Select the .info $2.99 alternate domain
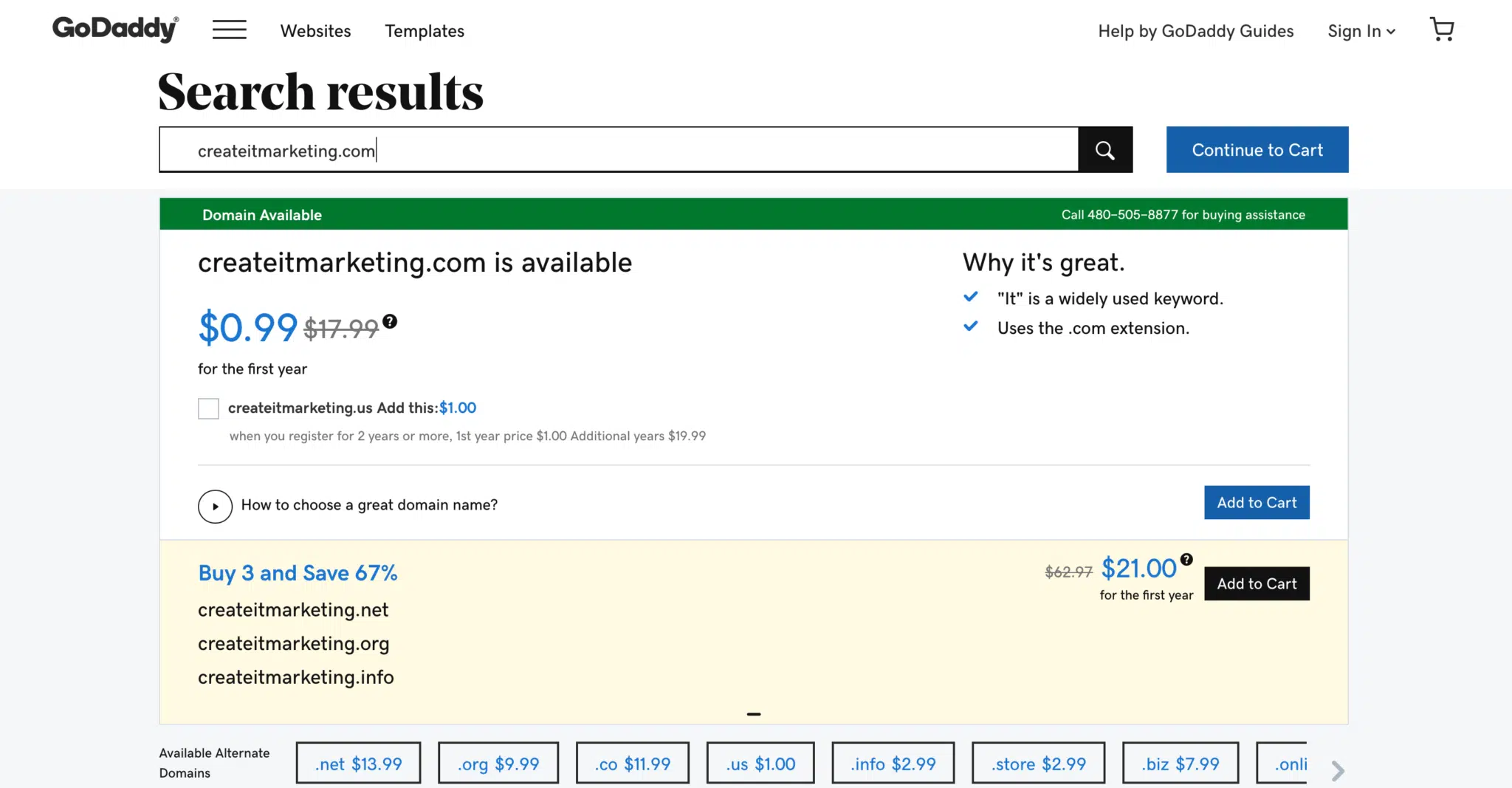 click(x=893, y=763)
